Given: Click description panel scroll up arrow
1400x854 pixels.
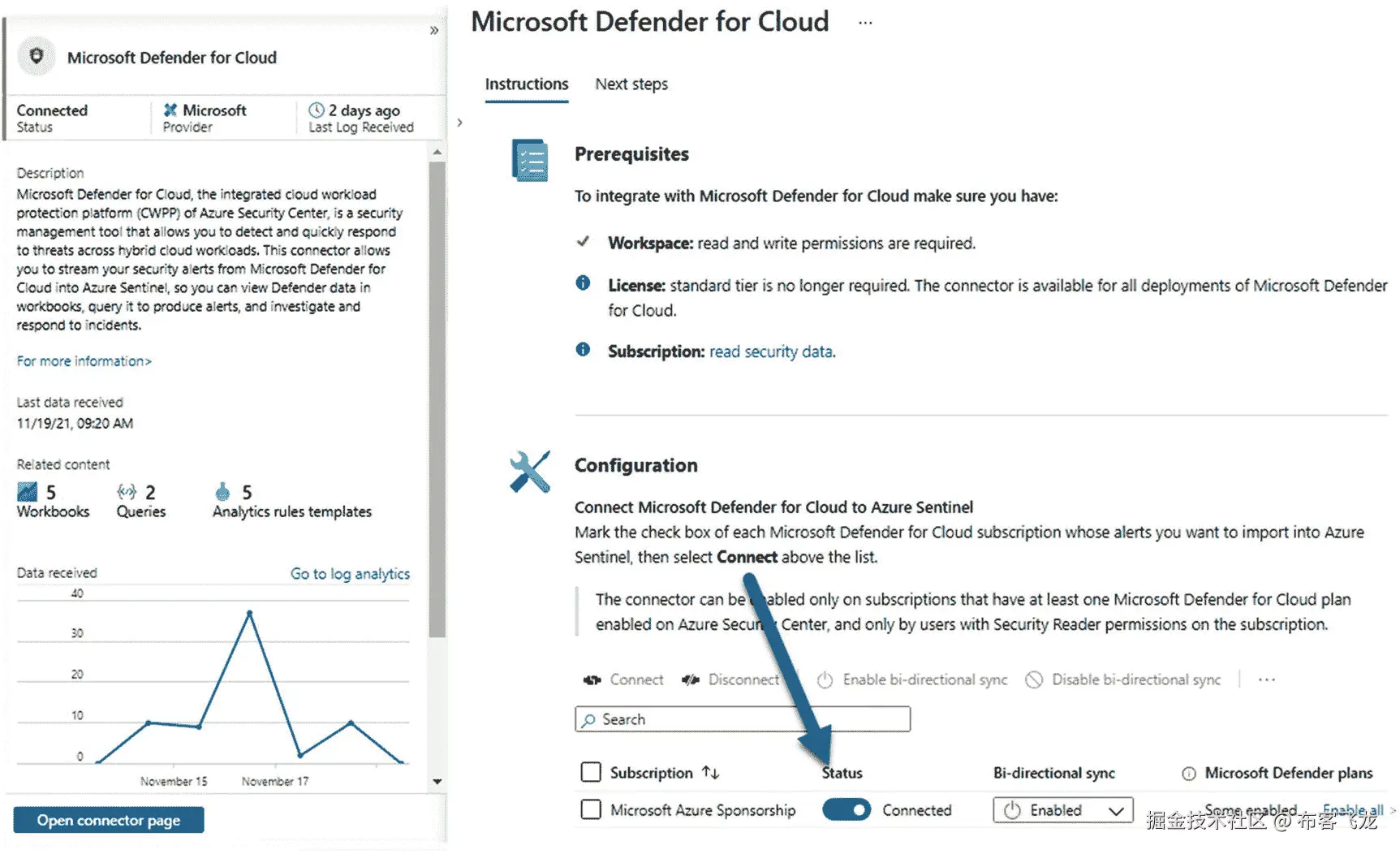Looking at the screenshot, I should [437, 153].
